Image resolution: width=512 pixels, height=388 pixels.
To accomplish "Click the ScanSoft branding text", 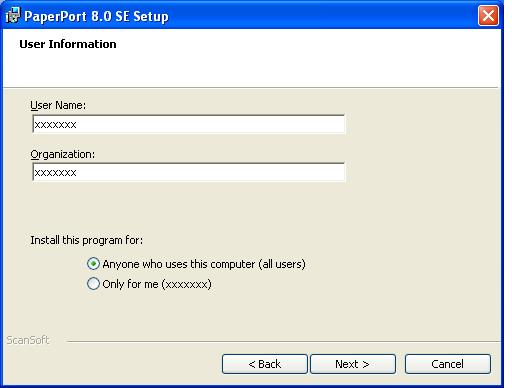I will (28, 340).
